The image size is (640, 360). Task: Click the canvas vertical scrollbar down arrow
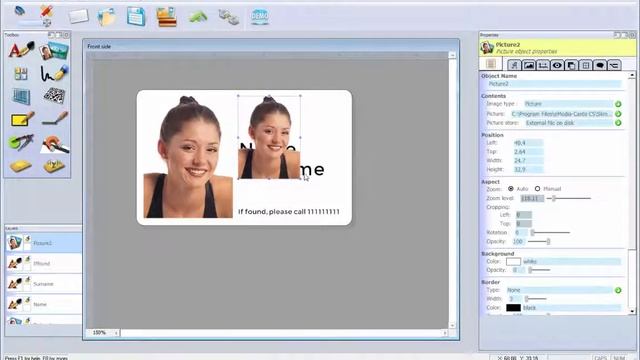452,325
